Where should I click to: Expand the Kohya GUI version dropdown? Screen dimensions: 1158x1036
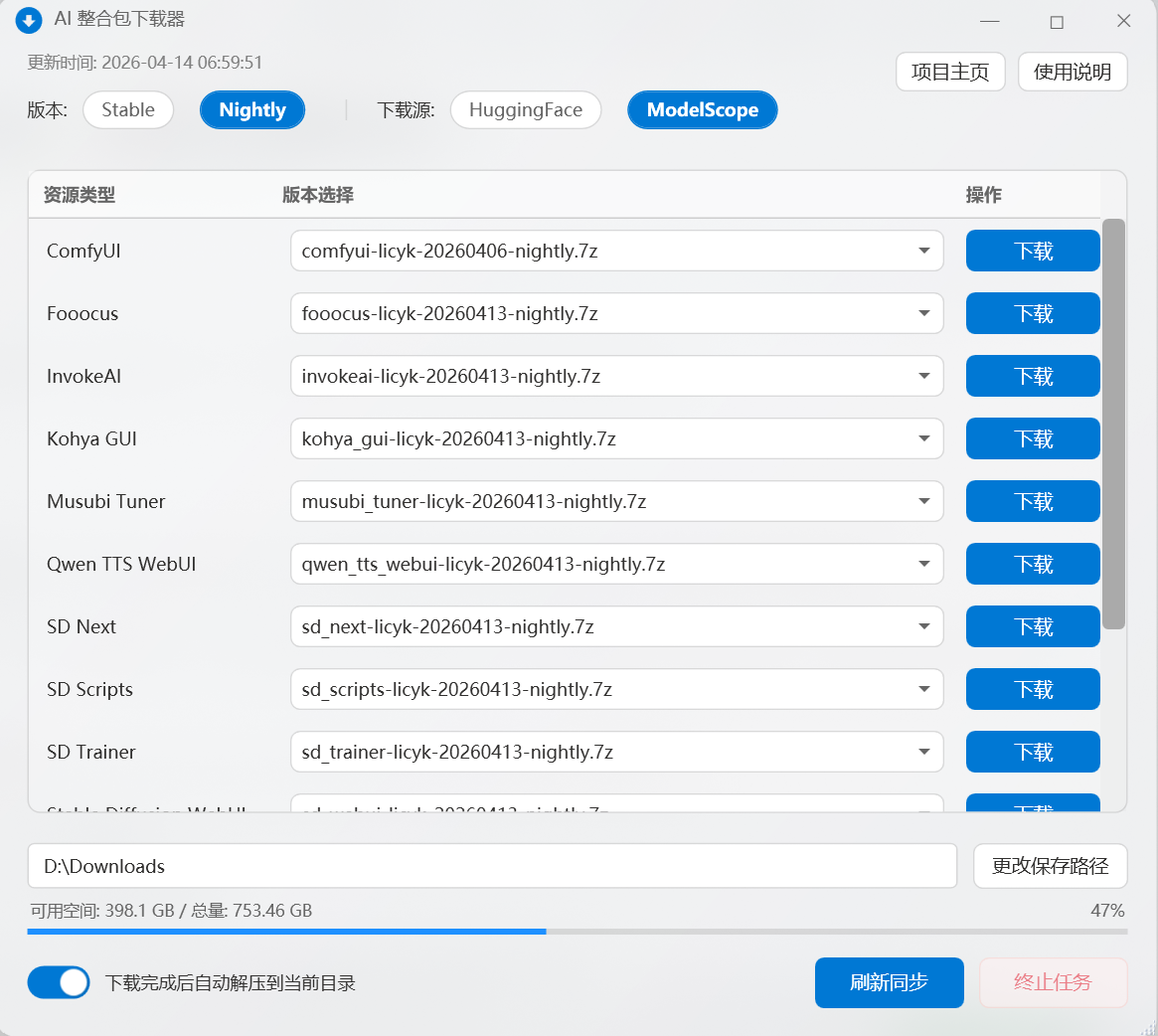pos(616,438)
